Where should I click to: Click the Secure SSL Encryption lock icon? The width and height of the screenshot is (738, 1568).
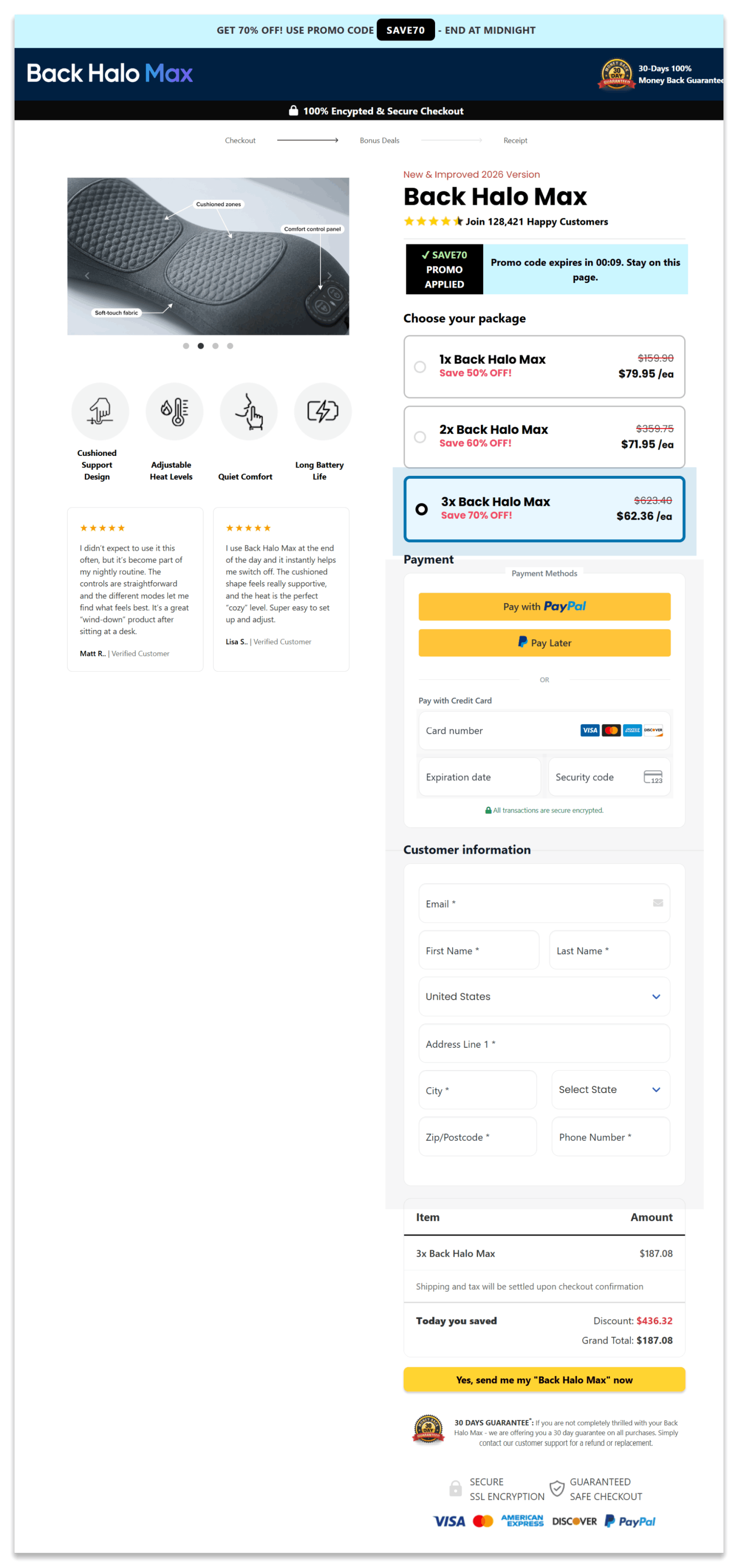point(455,1489)
